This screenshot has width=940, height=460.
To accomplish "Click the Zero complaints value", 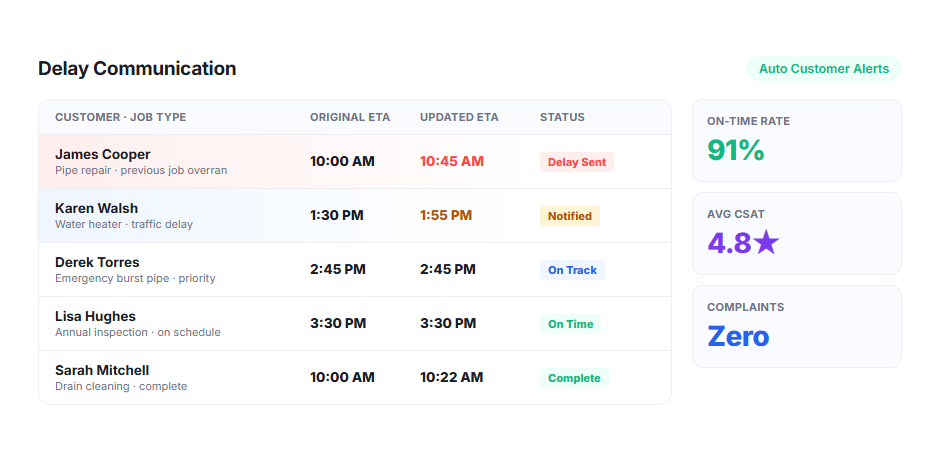I will coord(738,336).
